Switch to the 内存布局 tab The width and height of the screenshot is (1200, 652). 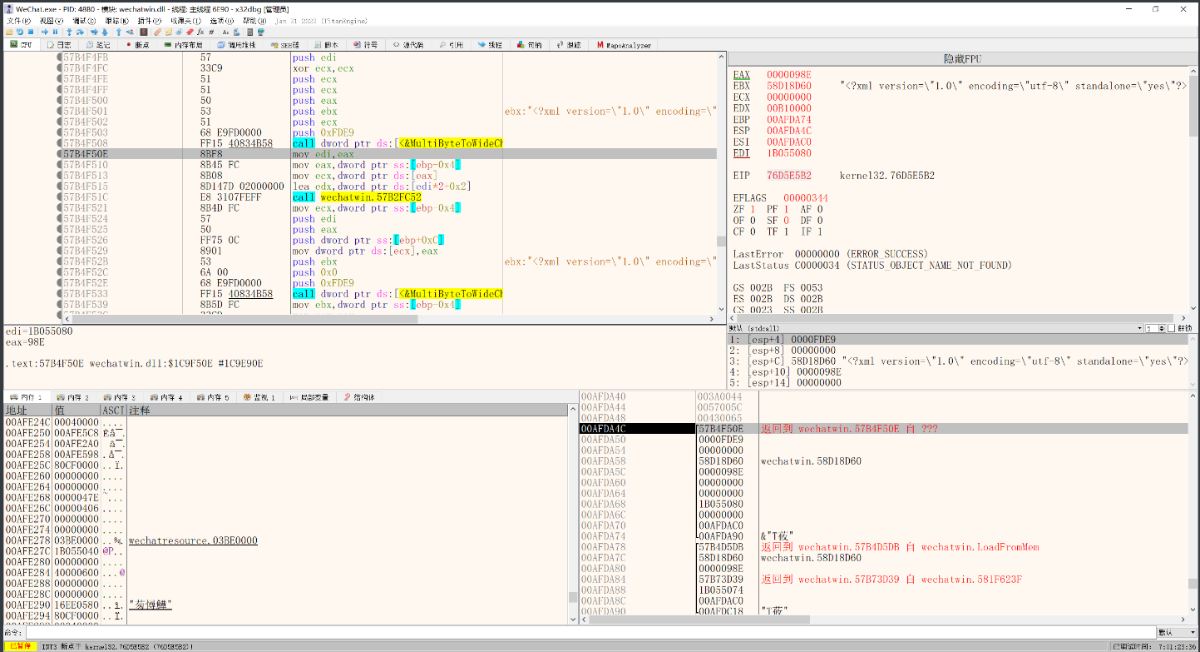(183, 45)
